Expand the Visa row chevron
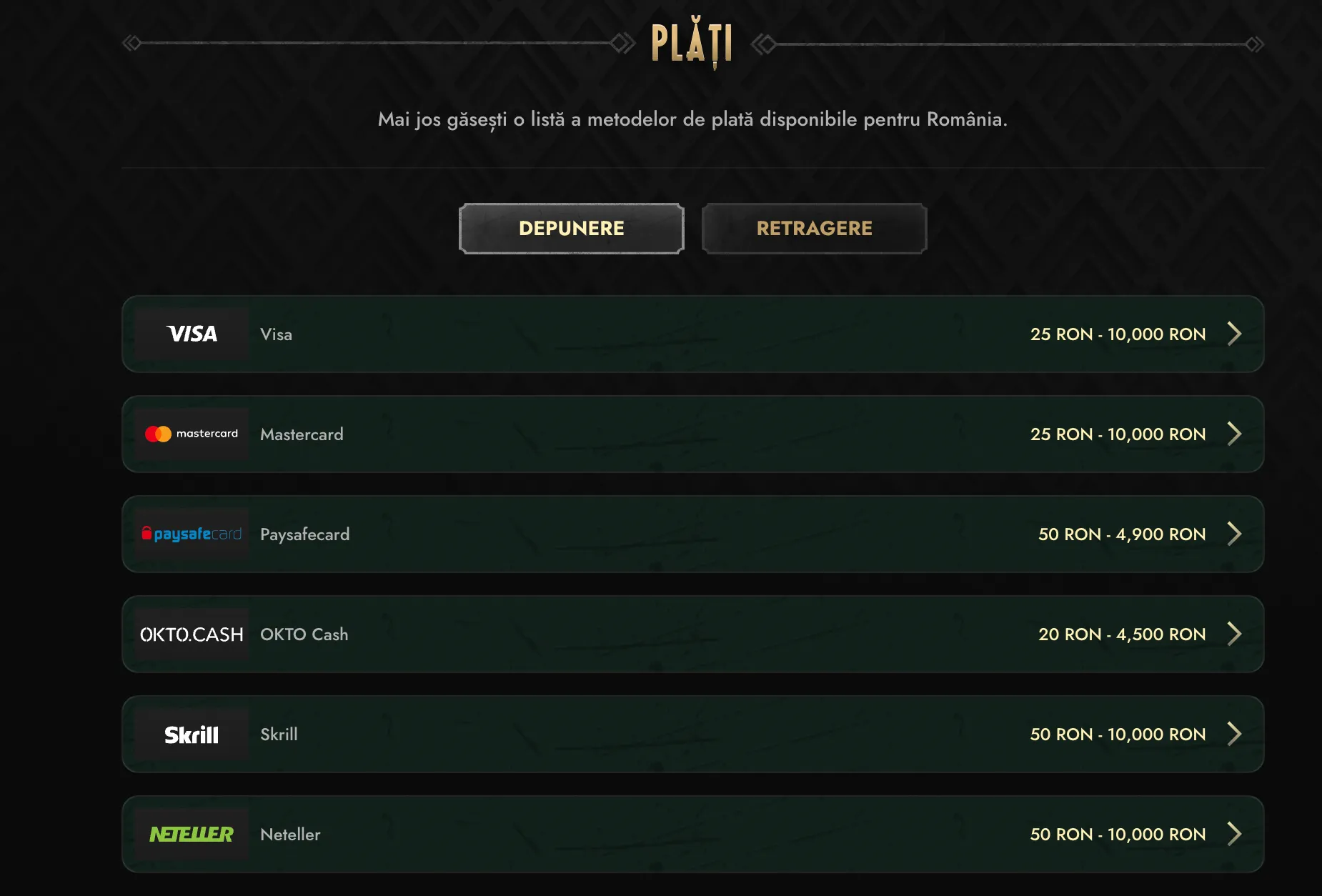This screenshot has height=896, width=1322. point(1234,334)
